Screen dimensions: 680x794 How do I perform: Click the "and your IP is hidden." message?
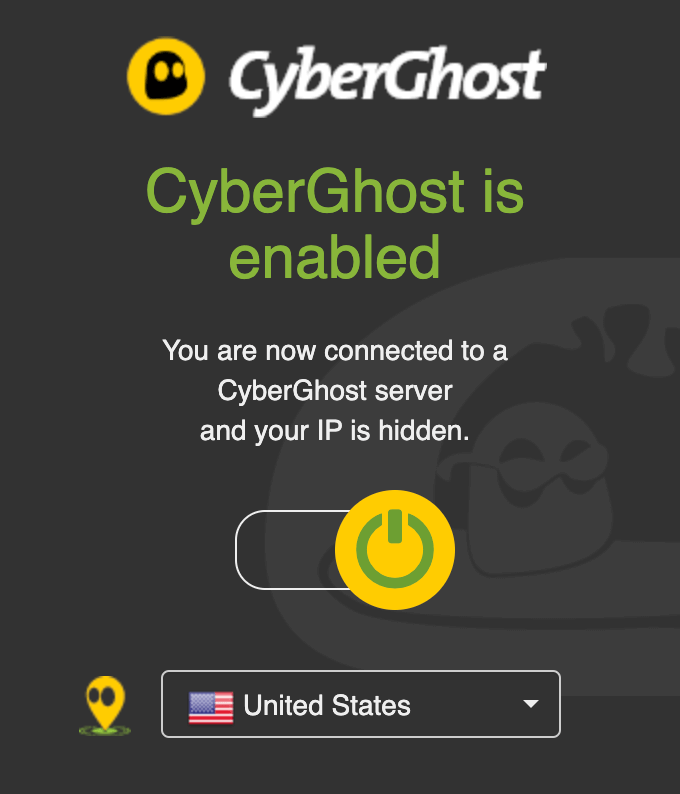[x=335, y=431]
